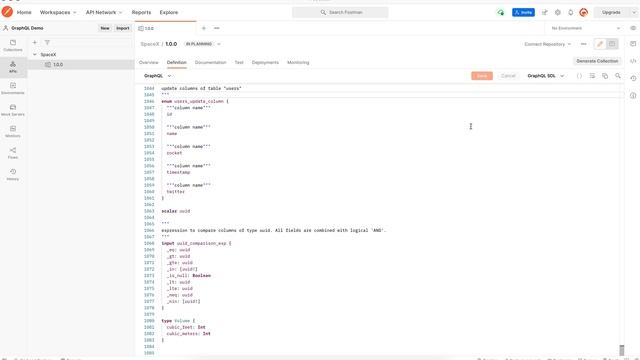Select the APIs sidebar icon

click(13, 67)
